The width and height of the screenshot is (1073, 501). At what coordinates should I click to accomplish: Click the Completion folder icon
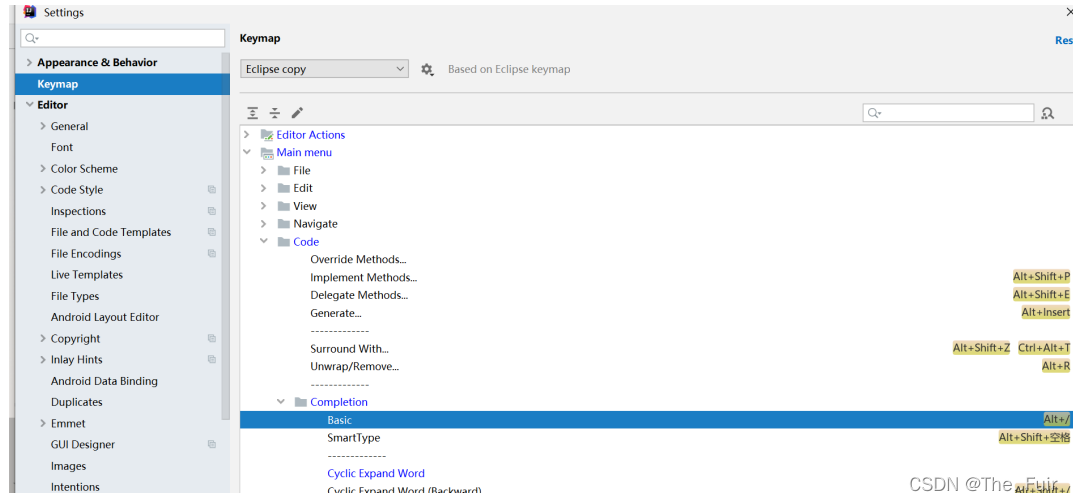[x=300, y=402]
